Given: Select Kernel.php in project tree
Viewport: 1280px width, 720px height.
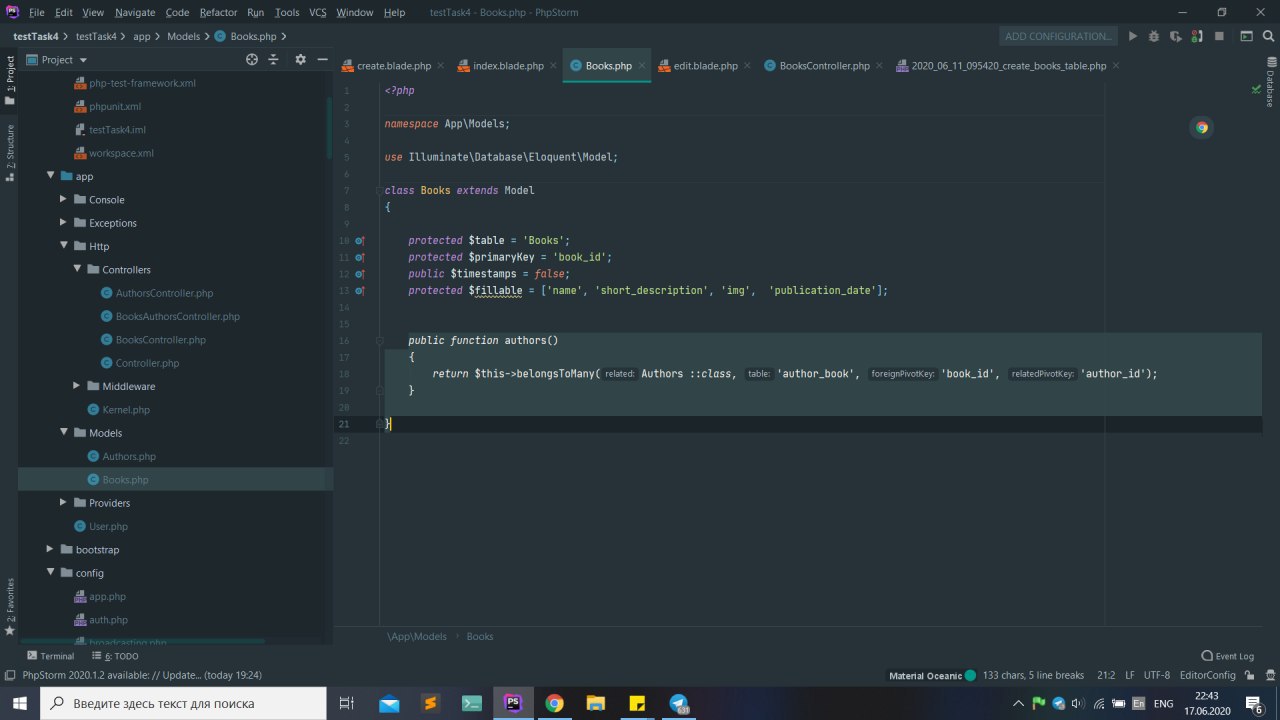Looking at the screenshot, I should tap(125, 409).
